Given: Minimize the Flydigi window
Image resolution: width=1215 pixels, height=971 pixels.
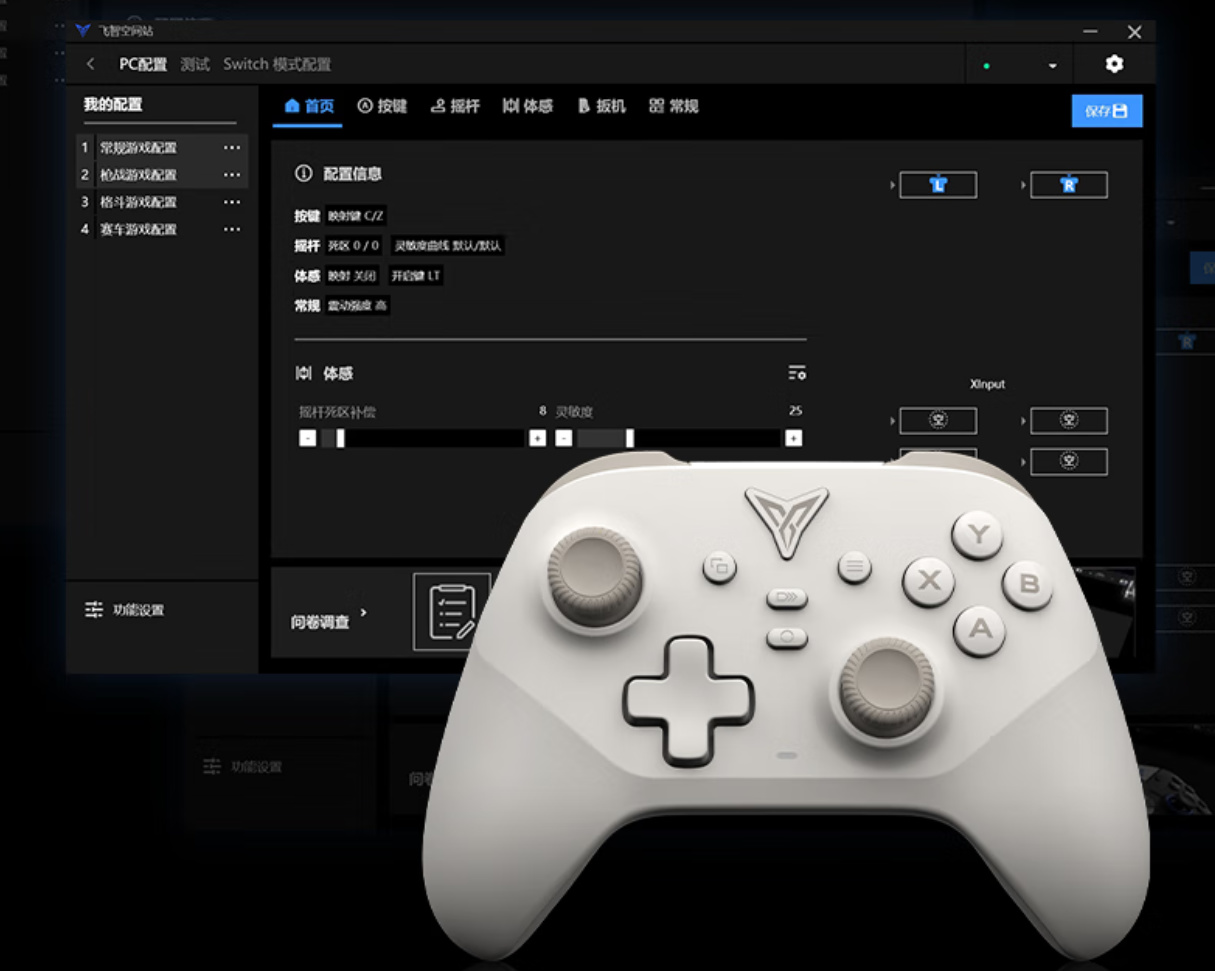Looking at the screenshot, I should click(1090, 32).
